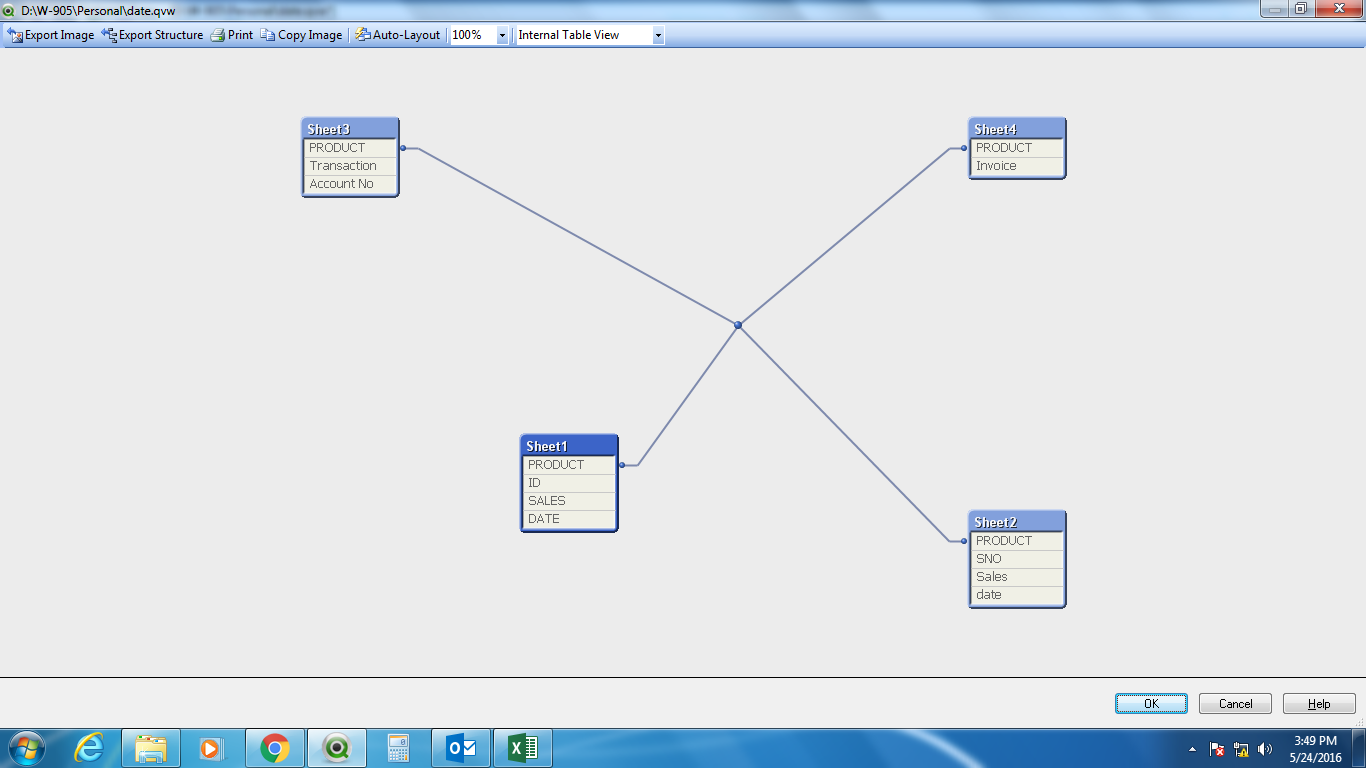Image resolution: width=1366 pixels, height=768 pixels.
Task: Select the Sheet3 table header
Action: 350,129
